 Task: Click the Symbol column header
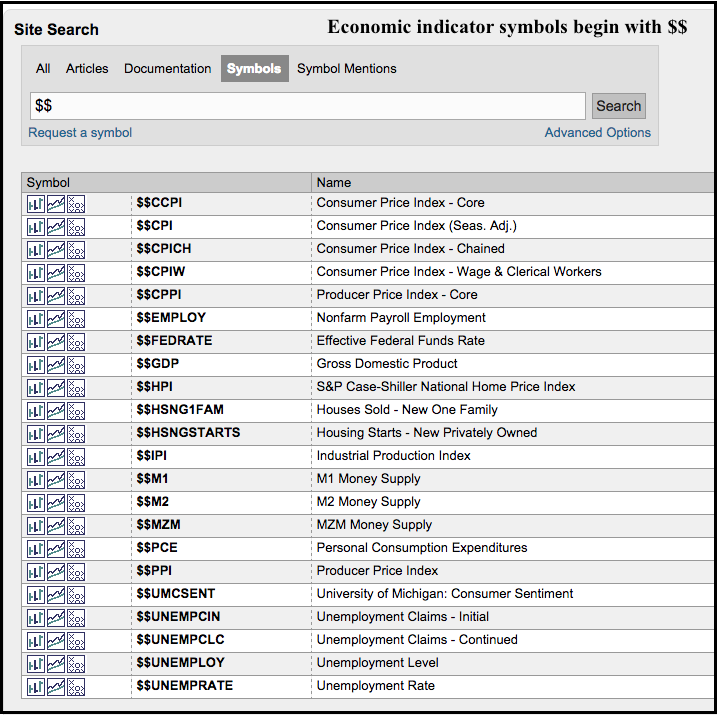click(x=48, y=182)
